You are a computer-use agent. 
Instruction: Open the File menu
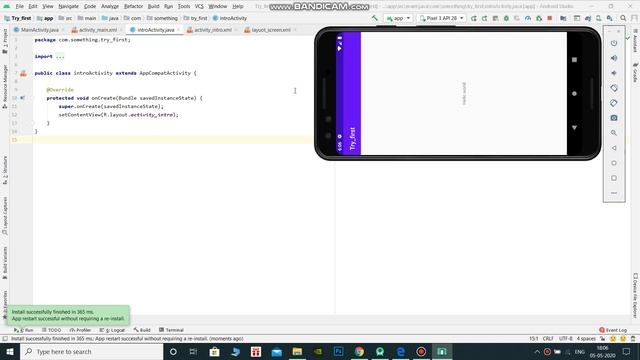(20, 7)
